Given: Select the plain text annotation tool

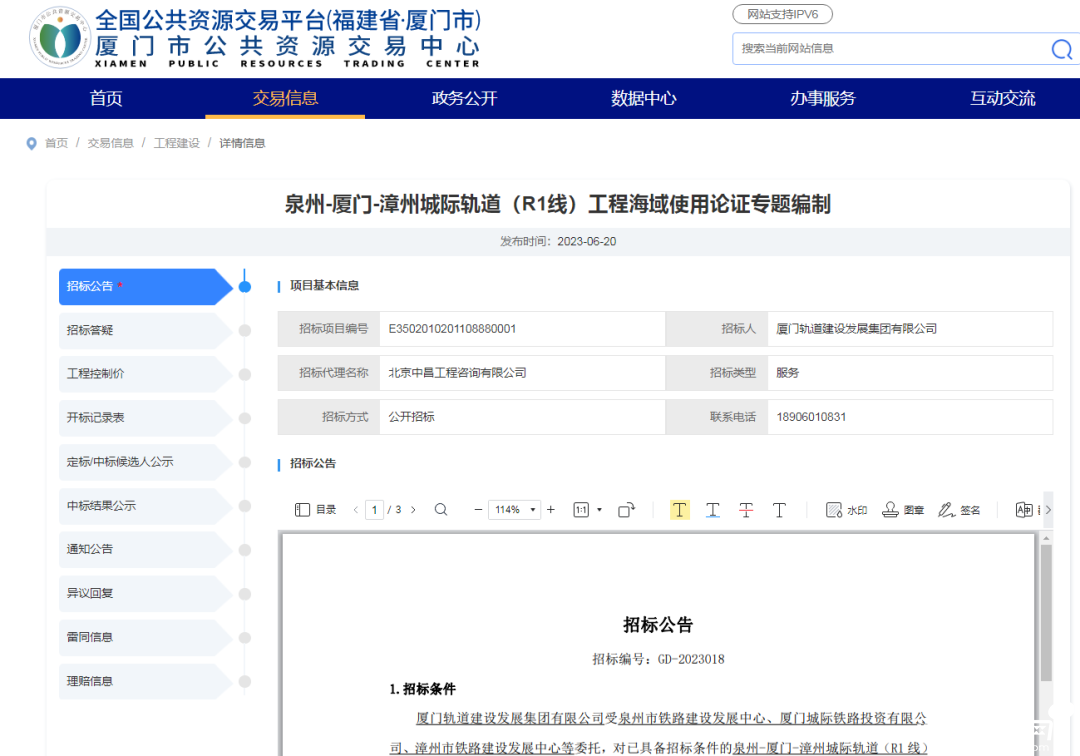Looking at the screenshot, I should coord(779,510).
